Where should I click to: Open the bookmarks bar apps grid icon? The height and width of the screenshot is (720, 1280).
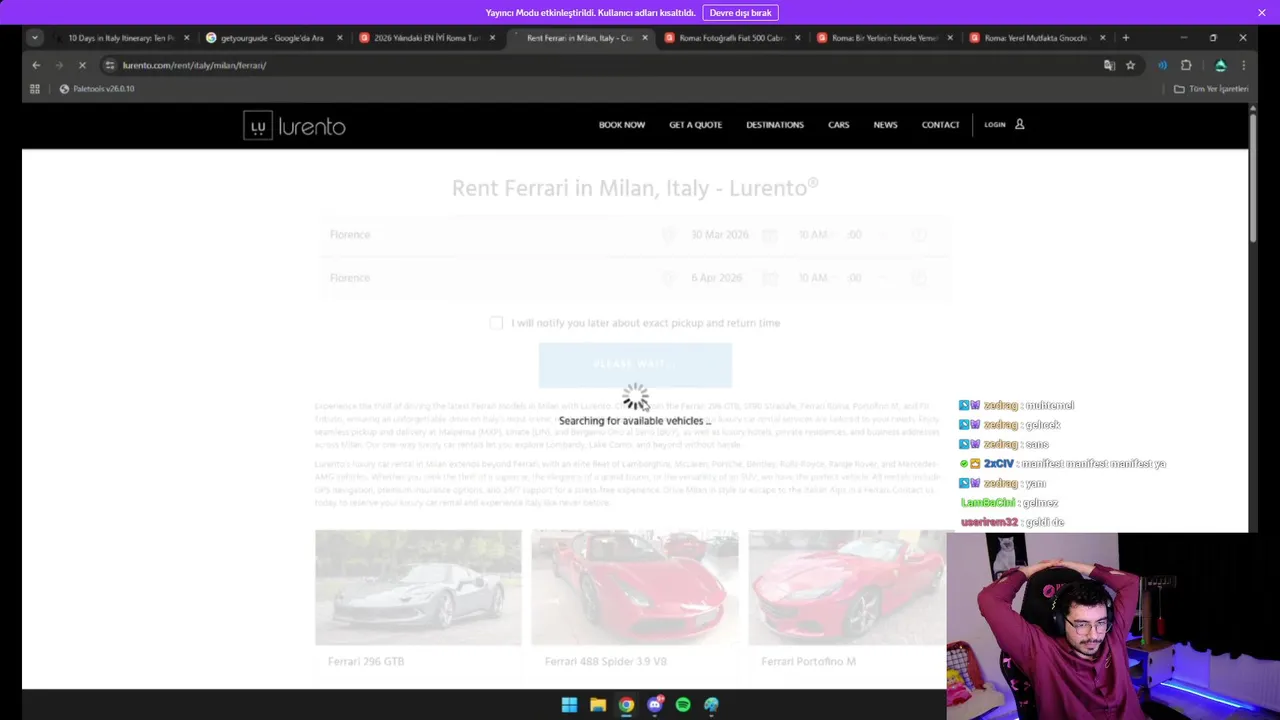35,89
